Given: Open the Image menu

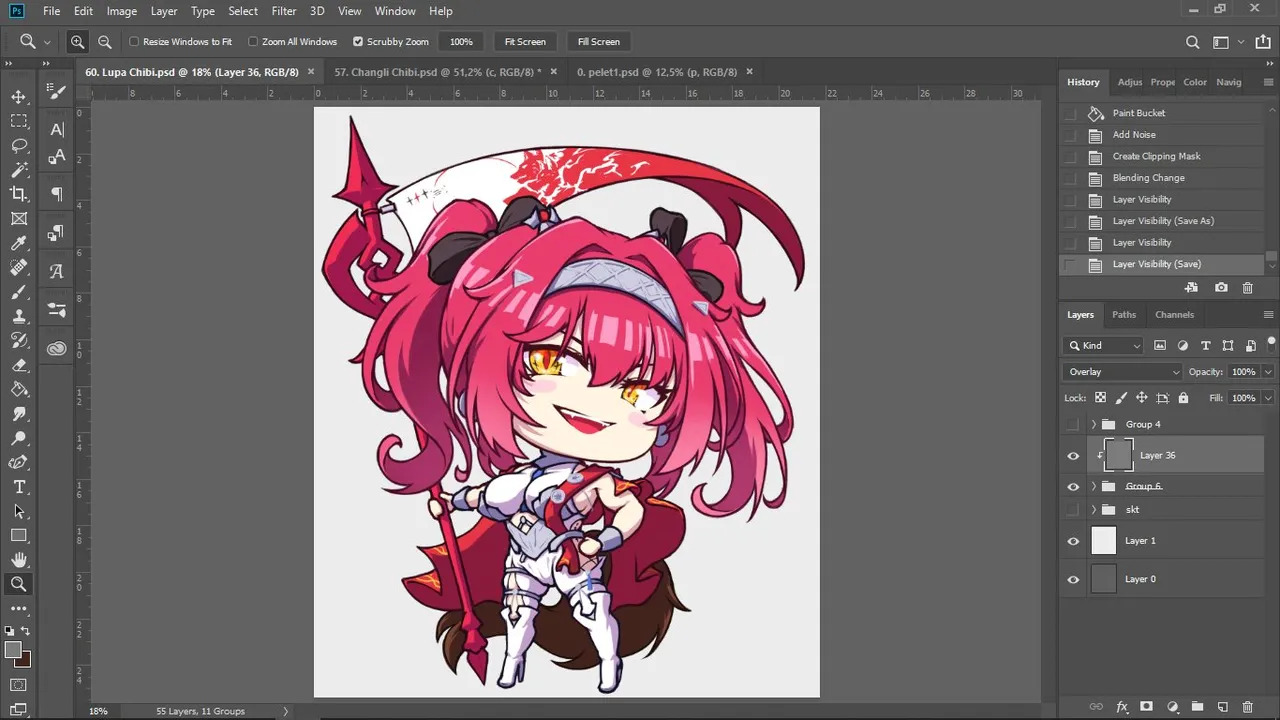Looking at the screenshot, I should 122,11.
